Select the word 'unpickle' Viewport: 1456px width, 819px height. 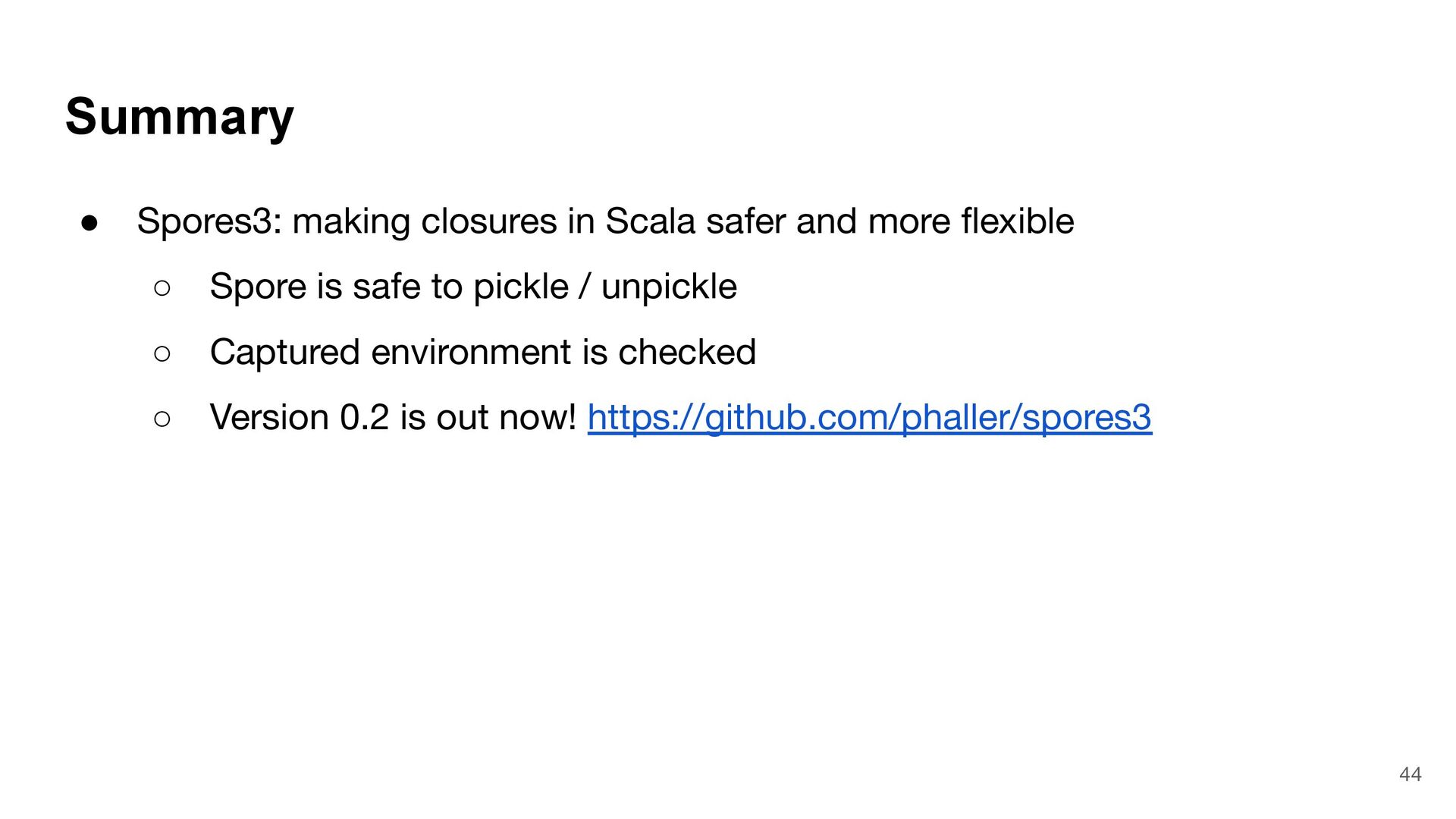[669, 288]
